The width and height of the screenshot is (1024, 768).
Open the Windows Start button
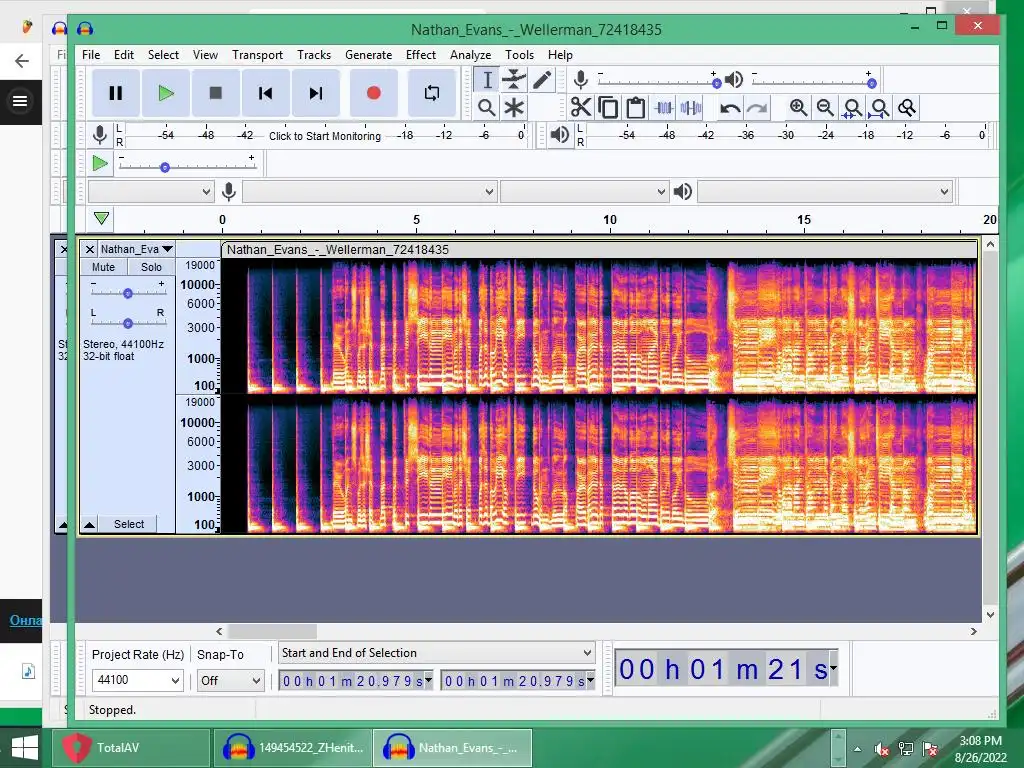pyautogui.click(x=25, y=748)
